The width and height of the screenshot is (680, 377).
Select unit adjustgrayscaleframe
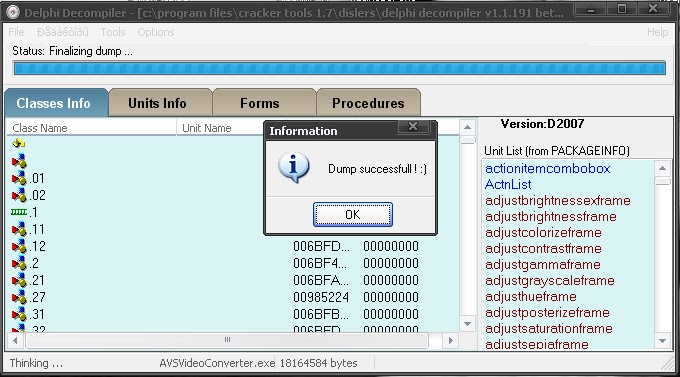(x=550, y=281)
